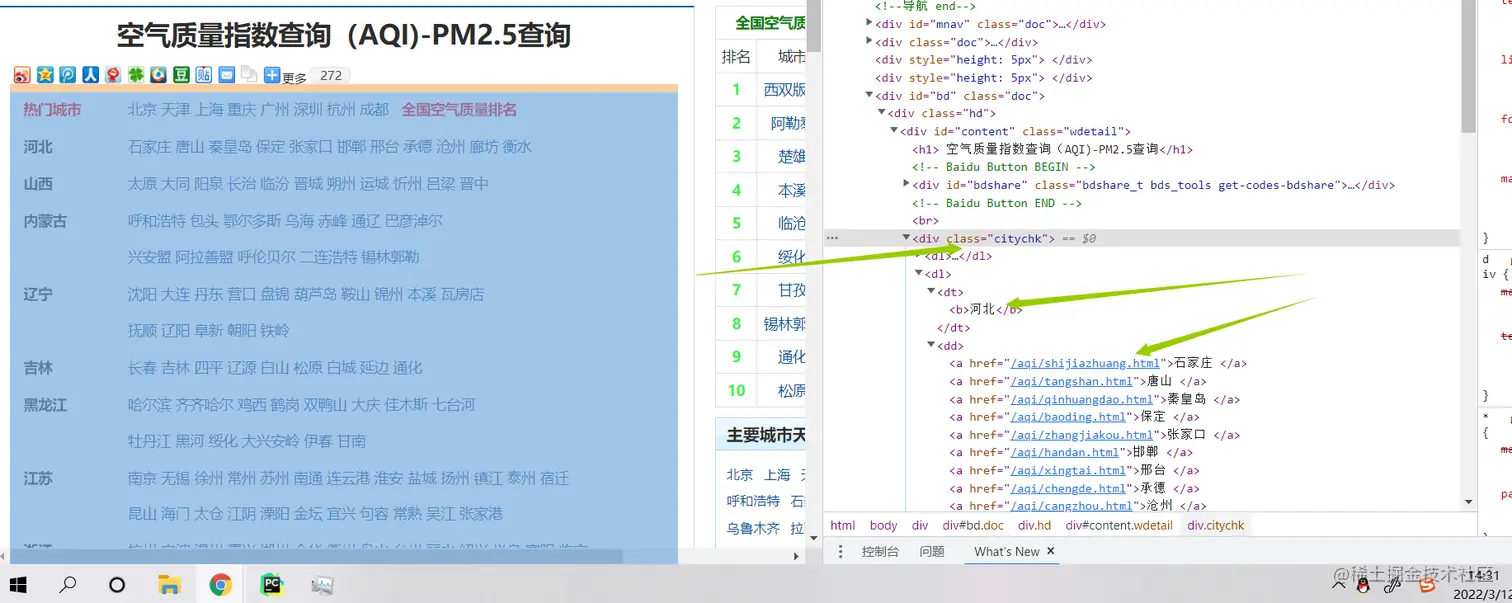
Task: Open File Explorer from taskbar
Action: click(x=170, y=585)
